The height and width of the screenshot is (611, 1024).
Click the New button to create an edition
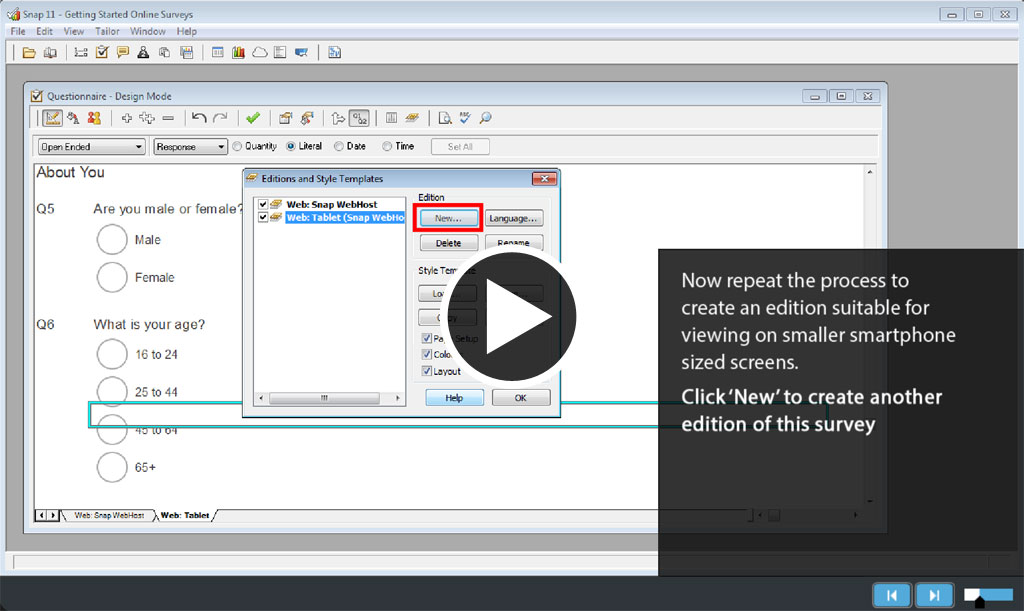click(x=447, y=218)
